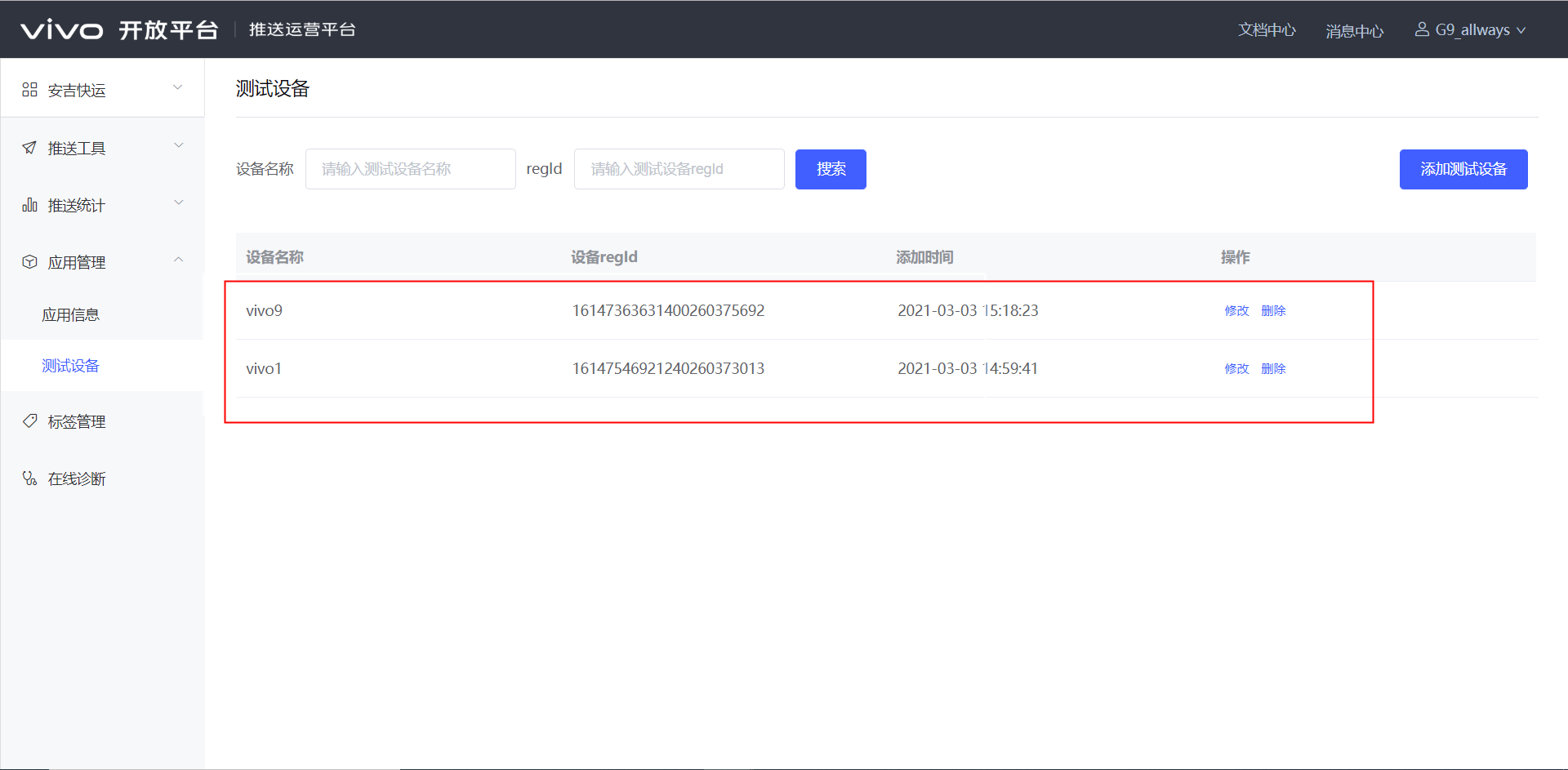Click the bar chart 推送统计 icon

point(29,205)
